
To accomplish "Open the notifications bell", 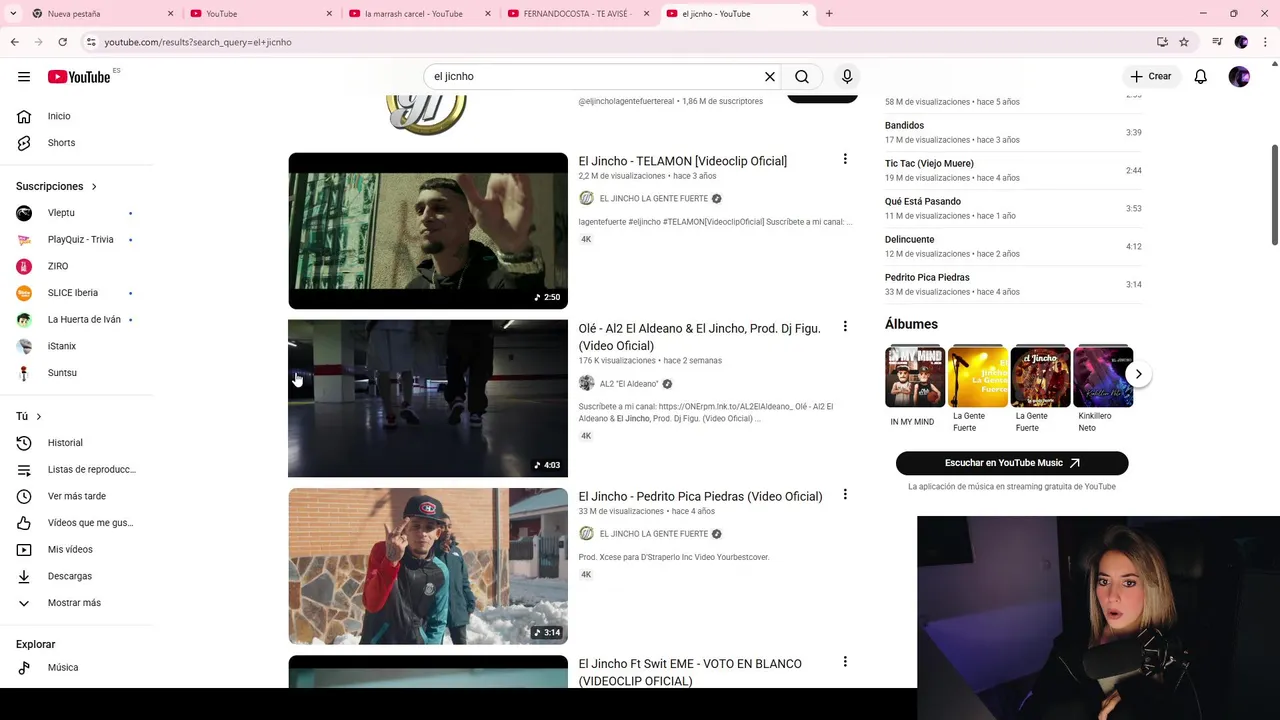I will pos(1201,77).
